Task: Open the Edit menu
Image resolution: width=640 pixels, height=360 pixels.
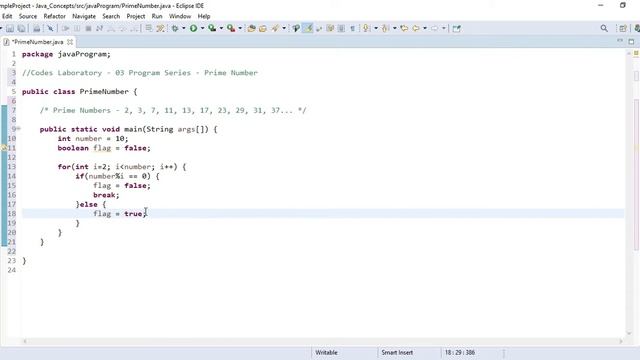Action: tap(7, 16)
